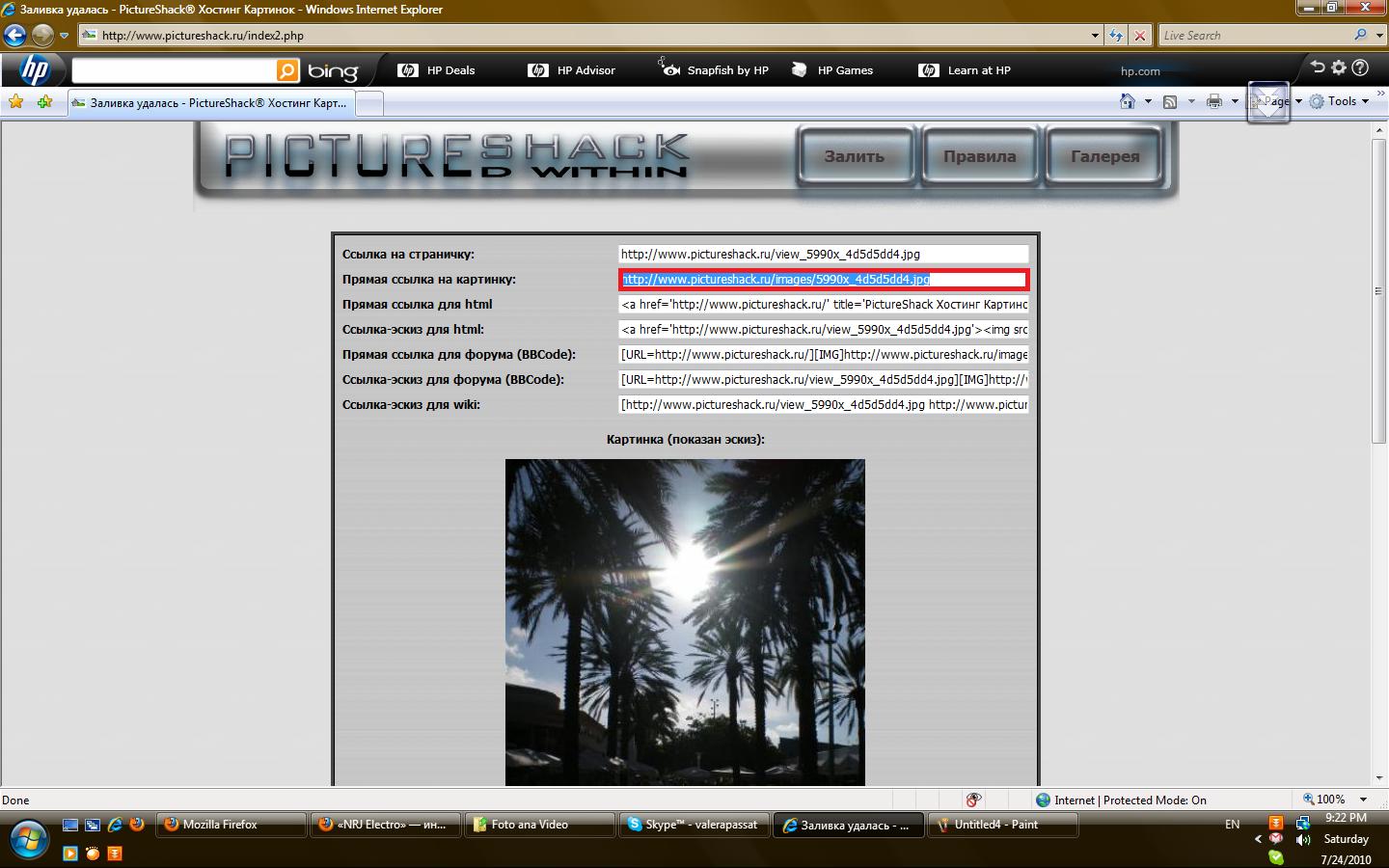1389x868 pixels.
Task: Click the palm trees thumbnail image
Action: coord(685,622)
